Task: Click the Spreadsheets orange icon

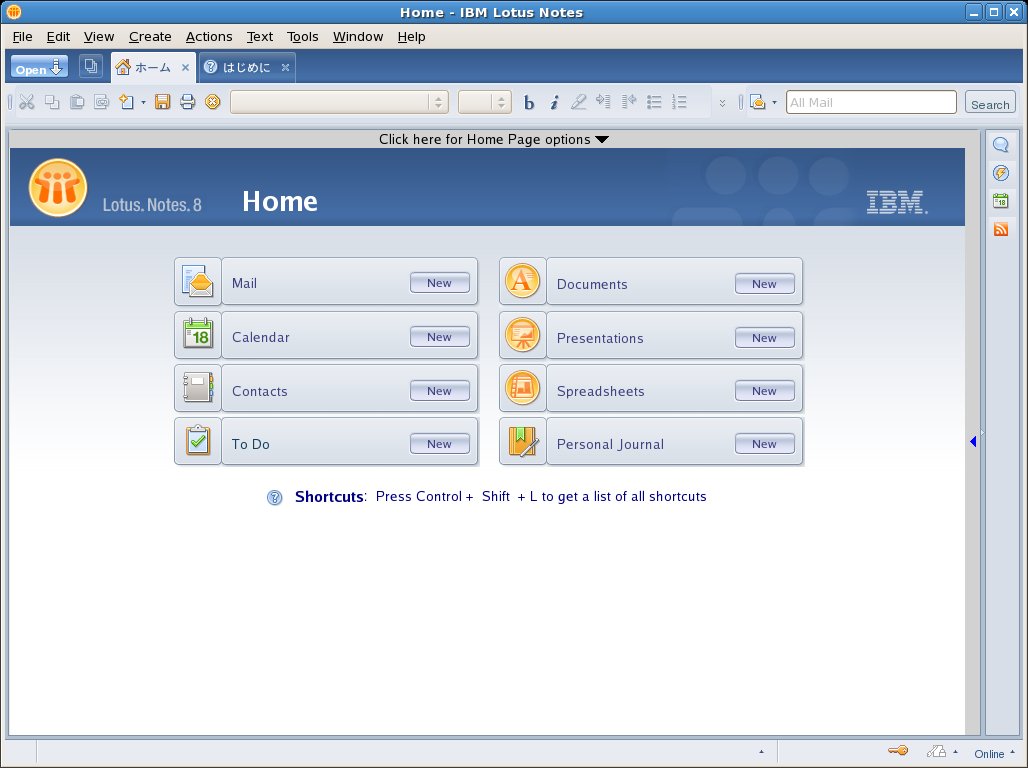Action: coord(523,388)
